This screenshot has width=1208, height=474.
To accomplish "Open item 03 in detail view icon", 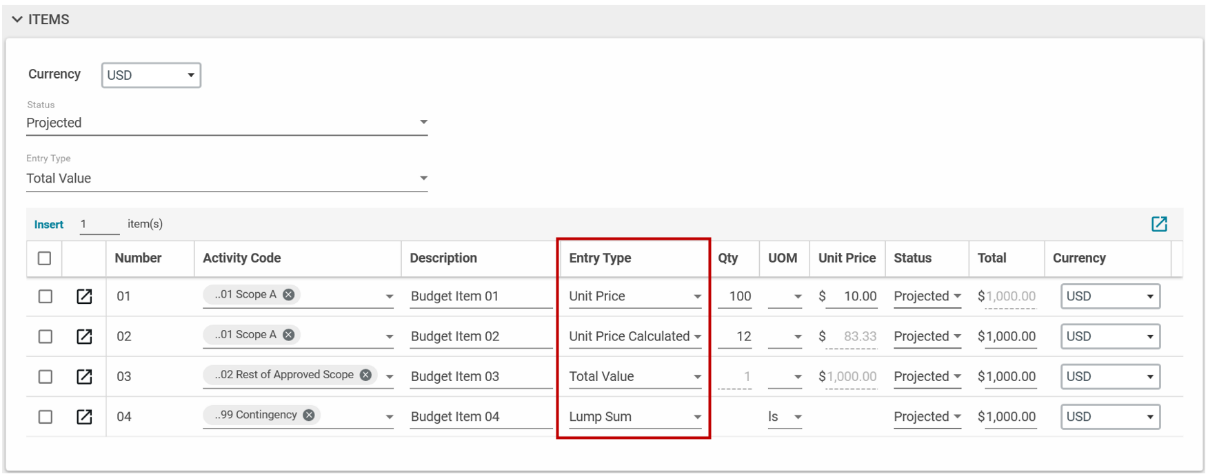I will [85, 377].
